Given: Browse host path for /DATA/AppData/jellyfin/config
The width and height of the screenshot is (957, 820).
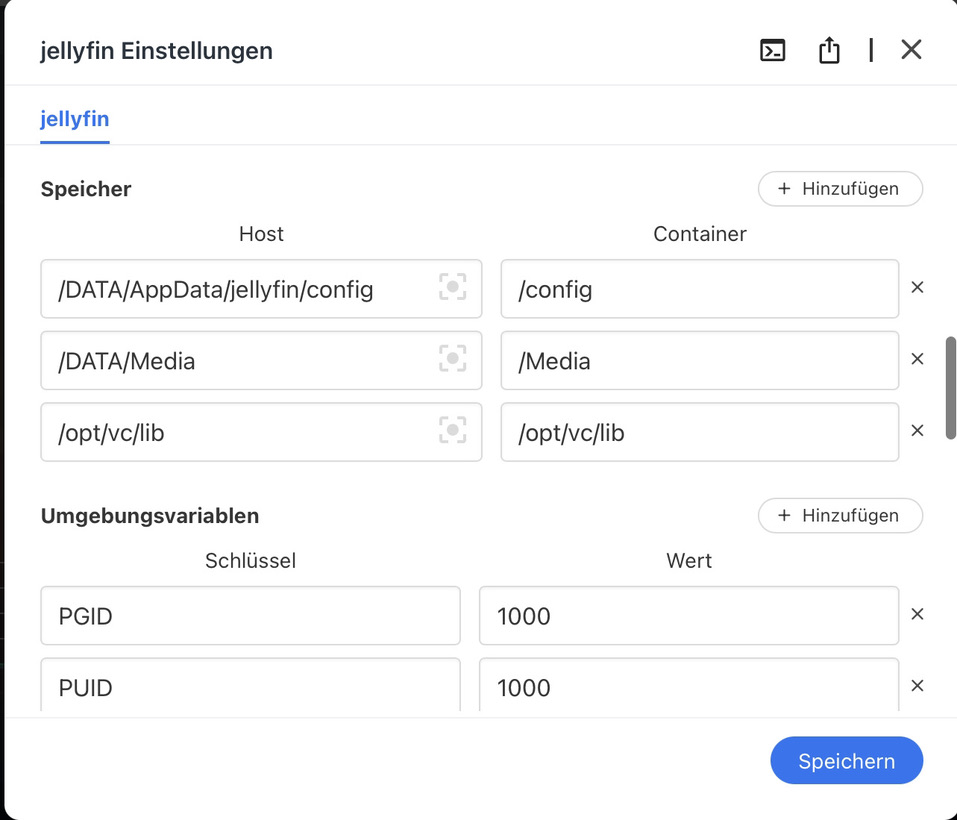Looking at the screenshot, I should [453, 288].
